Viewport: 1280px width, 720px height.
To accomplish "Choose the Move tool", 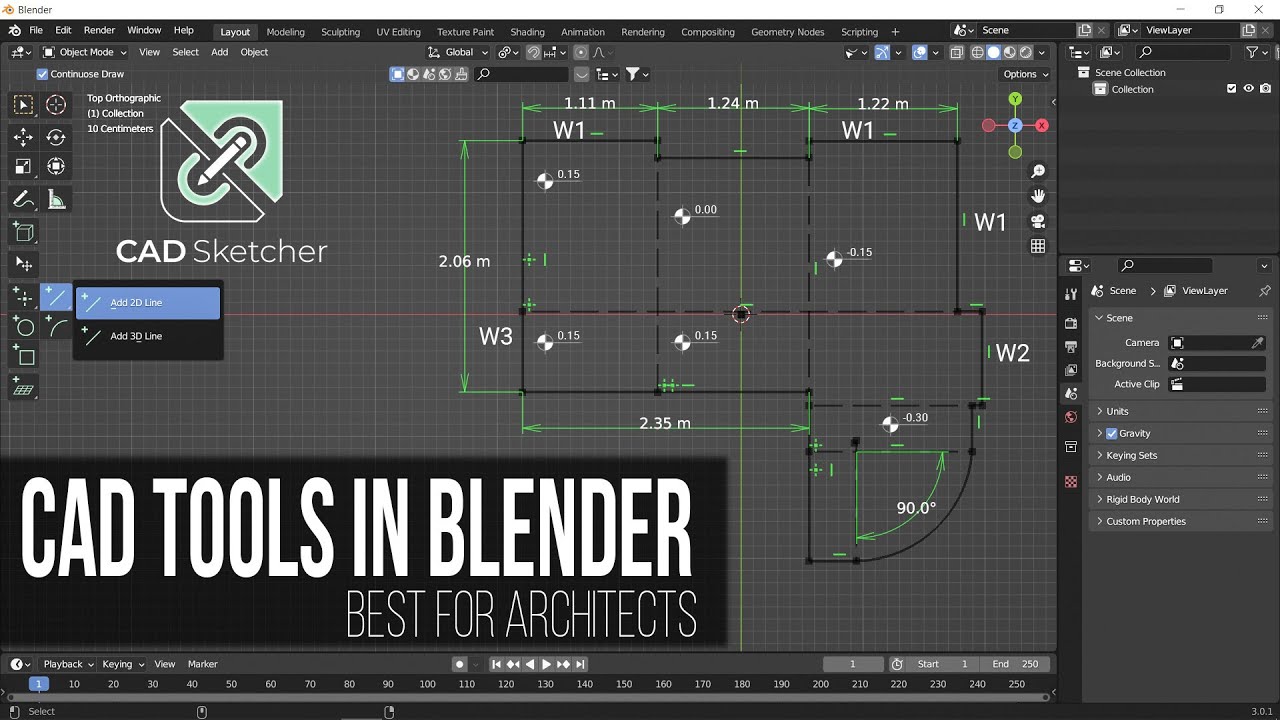I will tap(23, 137).
